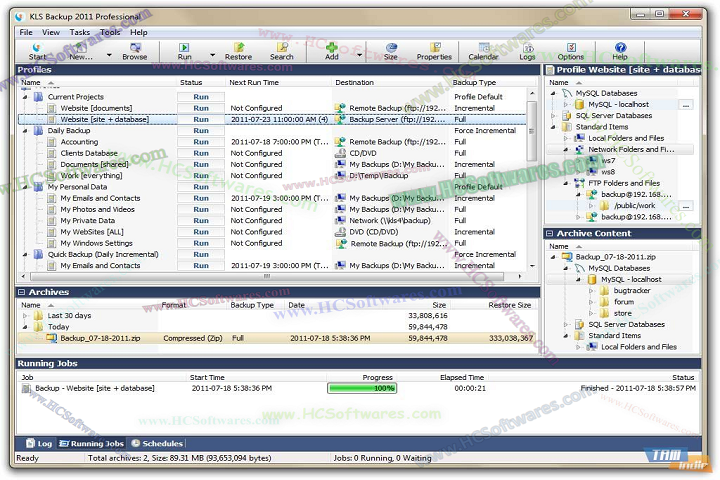720x480 pixels.
Task: Open the Help menu
Action: pyautogui.click(x=139, y=32)
